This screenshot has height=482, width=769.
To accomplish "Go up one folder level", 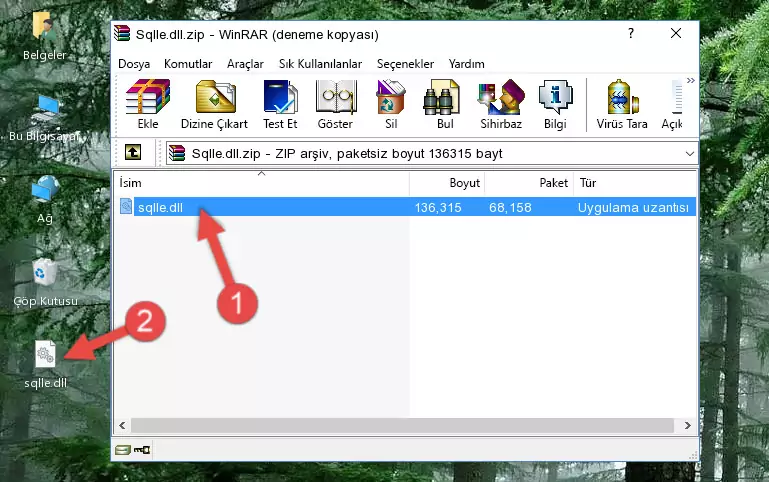I will (x=133, y=152).
